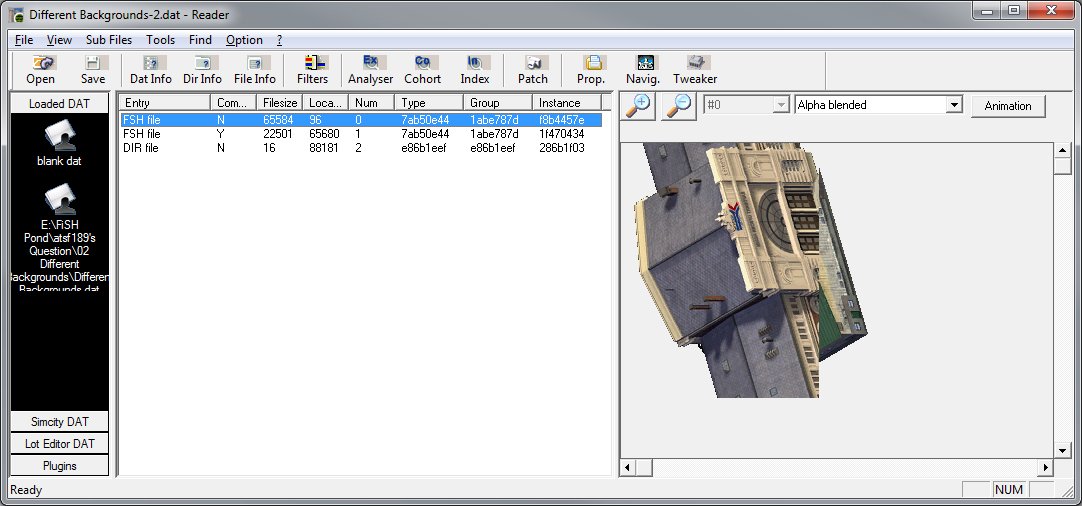Zoom out of the image preview

click(x=678, y=106)
